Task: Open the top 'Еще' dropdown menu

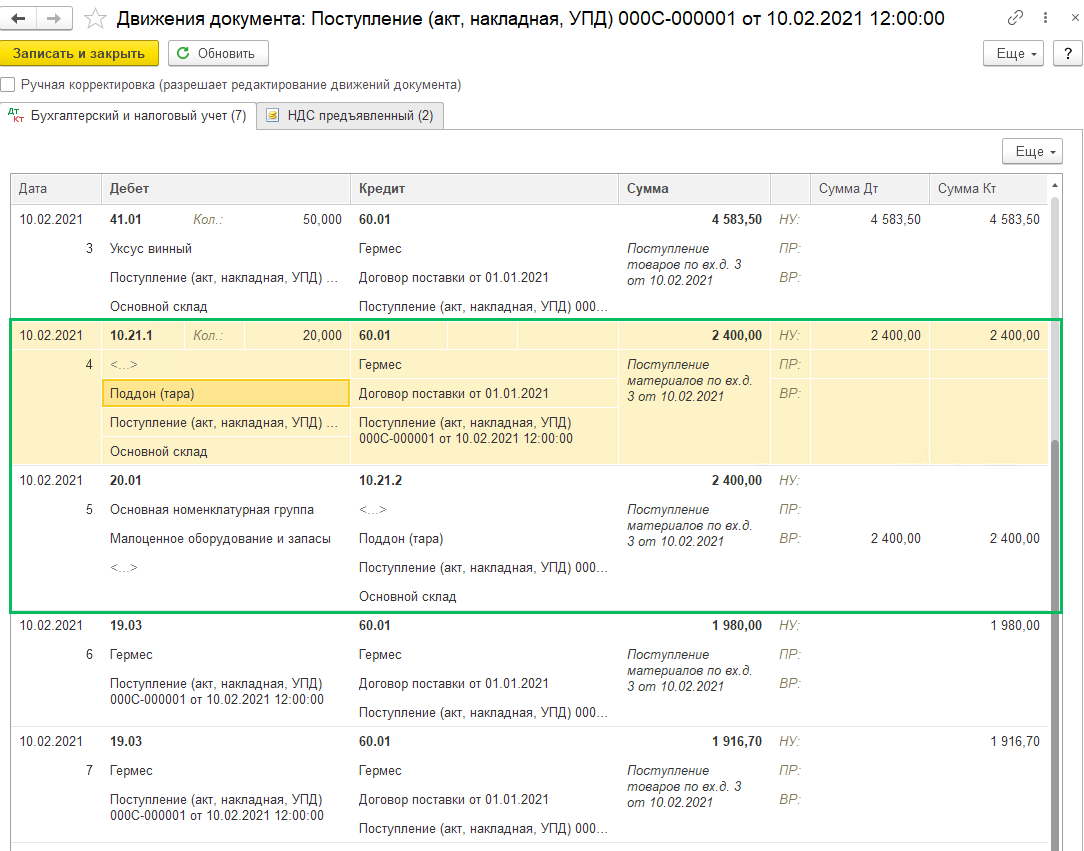Action: (1013, 53)
